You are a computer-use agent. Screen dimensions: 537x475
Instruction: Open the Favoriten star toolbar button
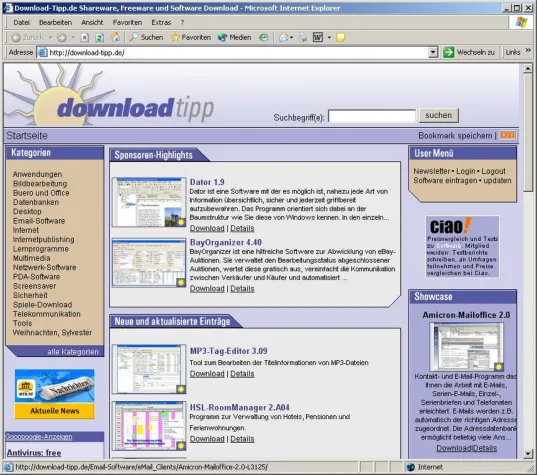coord(191,37)
